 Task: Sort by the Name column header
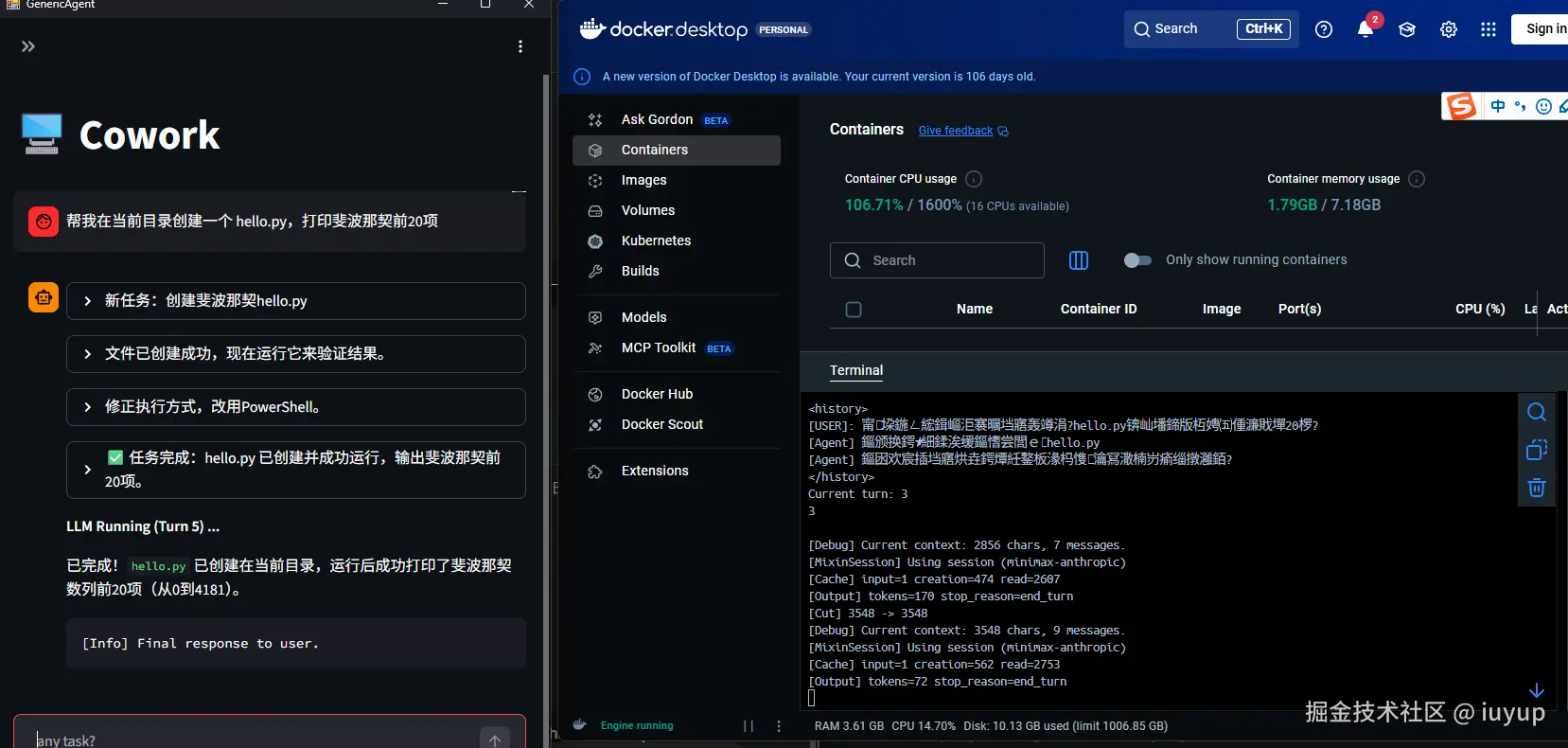[975, 309]
